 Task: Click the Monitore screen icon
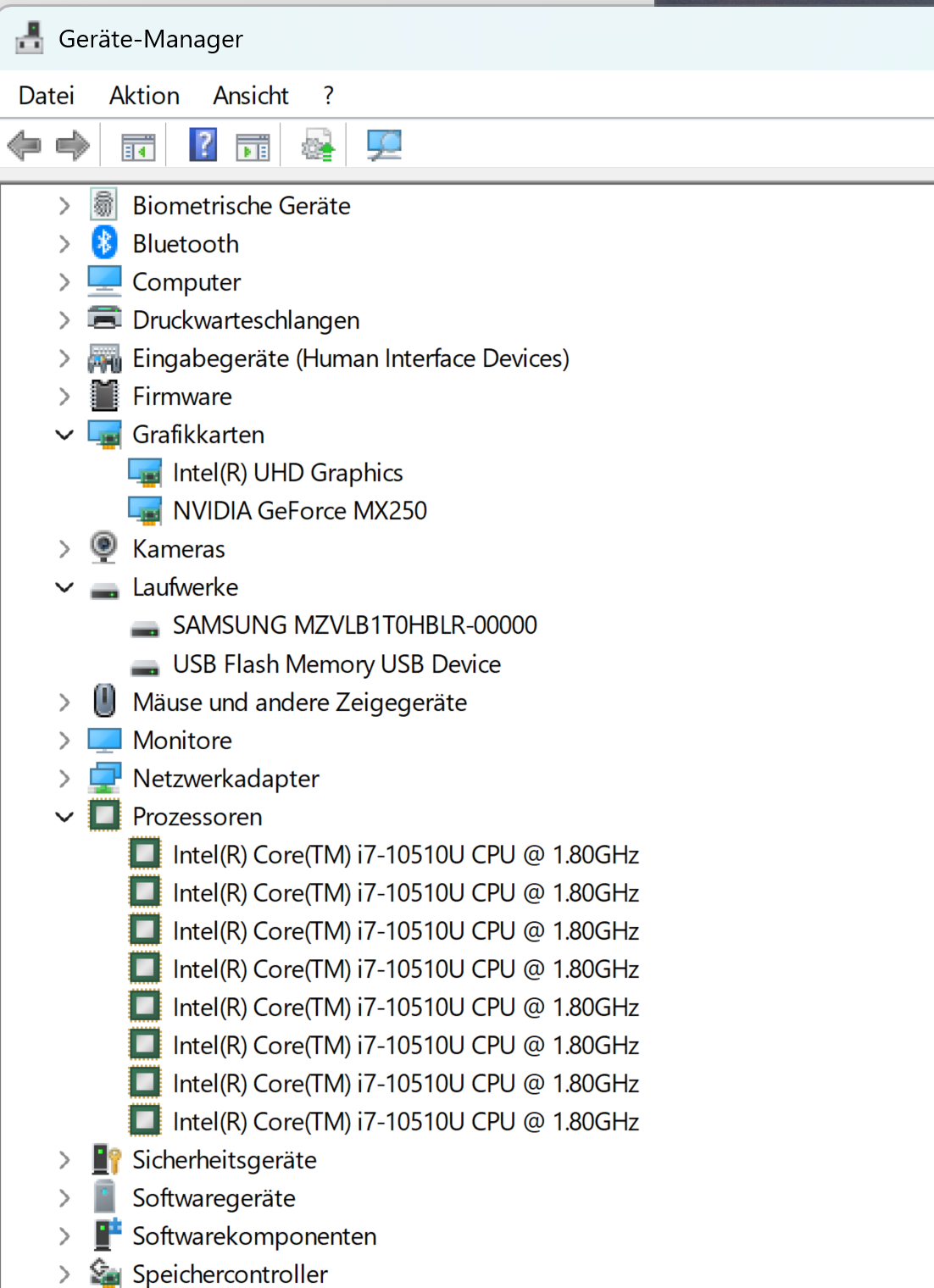click(x=104, y=740)
